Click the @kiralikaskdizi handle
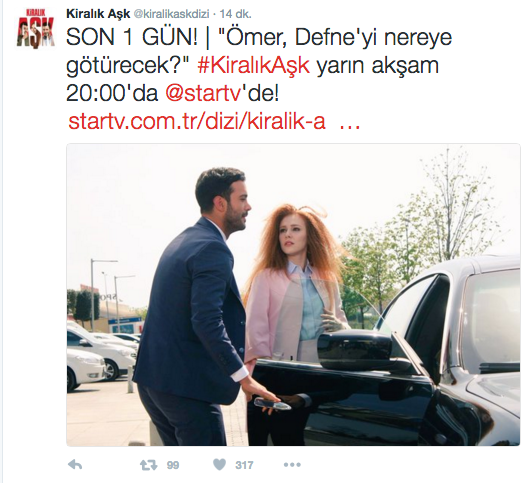The height and width of the screenshot is (483, 529). [x=172, y=14]
